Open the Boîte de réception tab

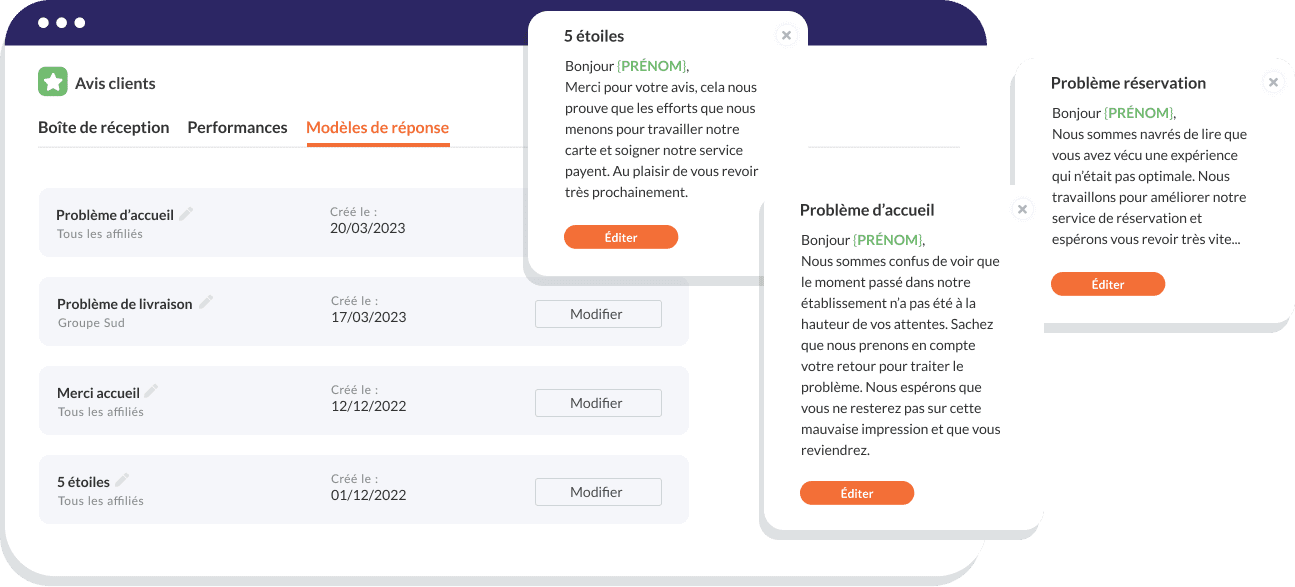click(103, 128)
